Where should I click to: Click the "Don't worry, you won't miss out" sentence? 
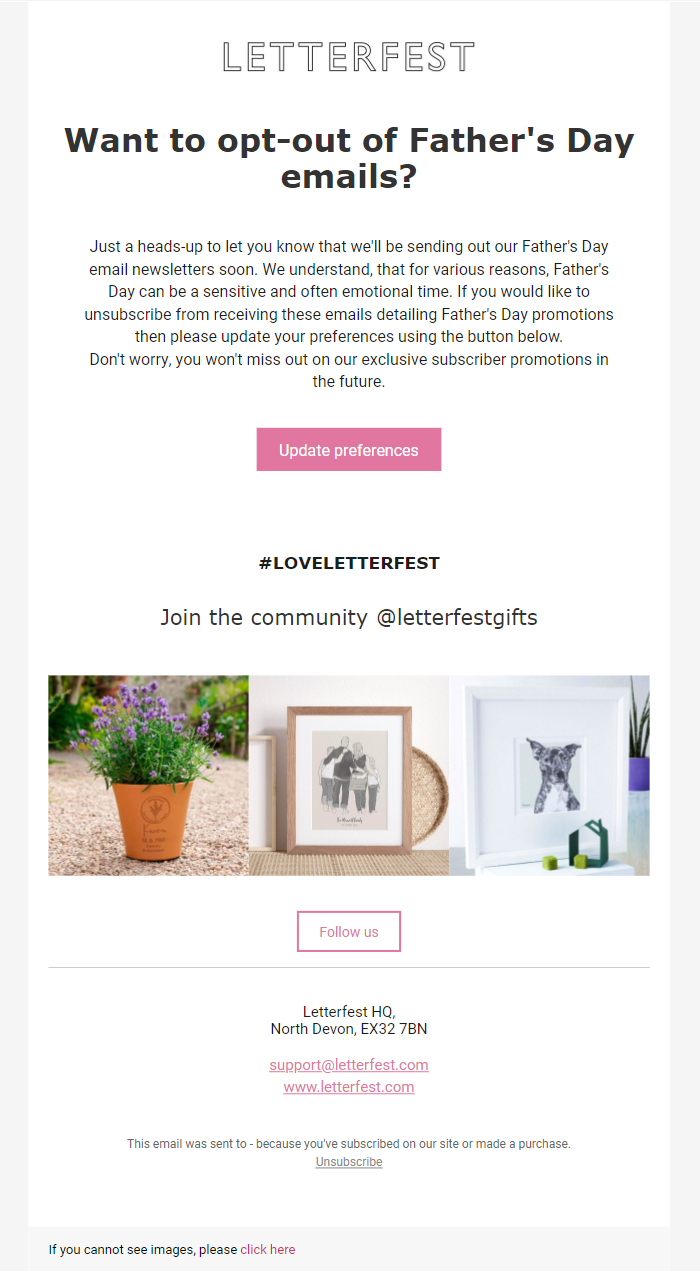[x=349, y=370]
